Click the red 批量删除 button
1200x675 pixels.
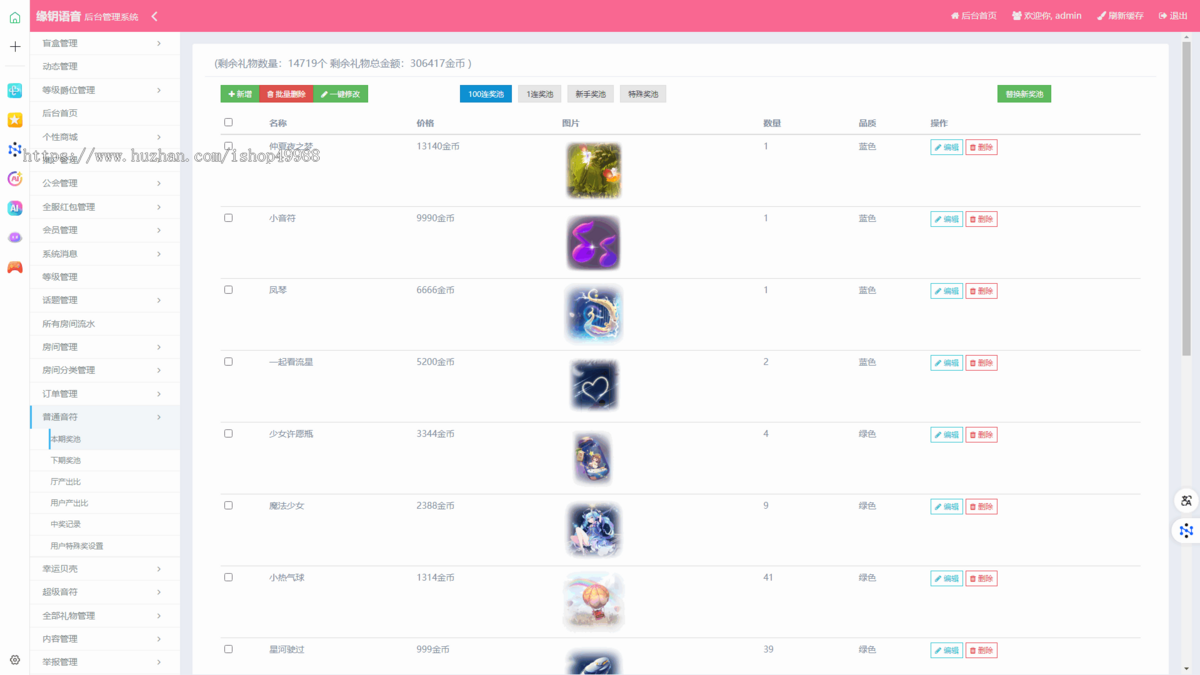[x=286, y=94]
